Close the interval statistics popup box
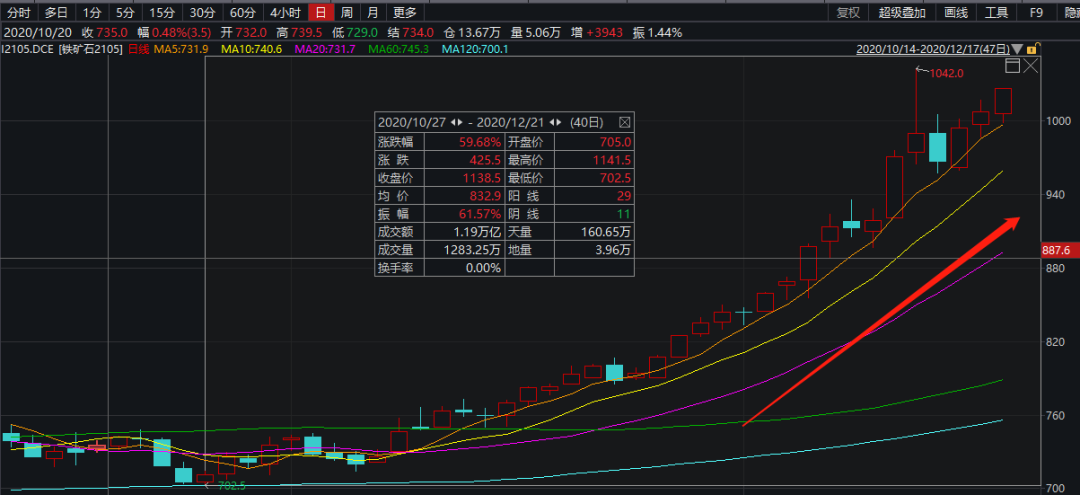Screen dimensions: 1080x495 coord(625,123)
